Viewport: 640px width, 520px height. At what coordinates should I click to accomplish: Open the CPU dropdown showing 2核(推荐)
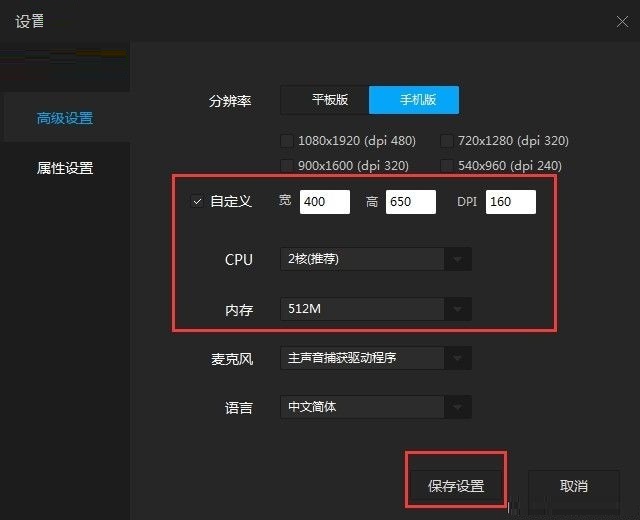376,259
